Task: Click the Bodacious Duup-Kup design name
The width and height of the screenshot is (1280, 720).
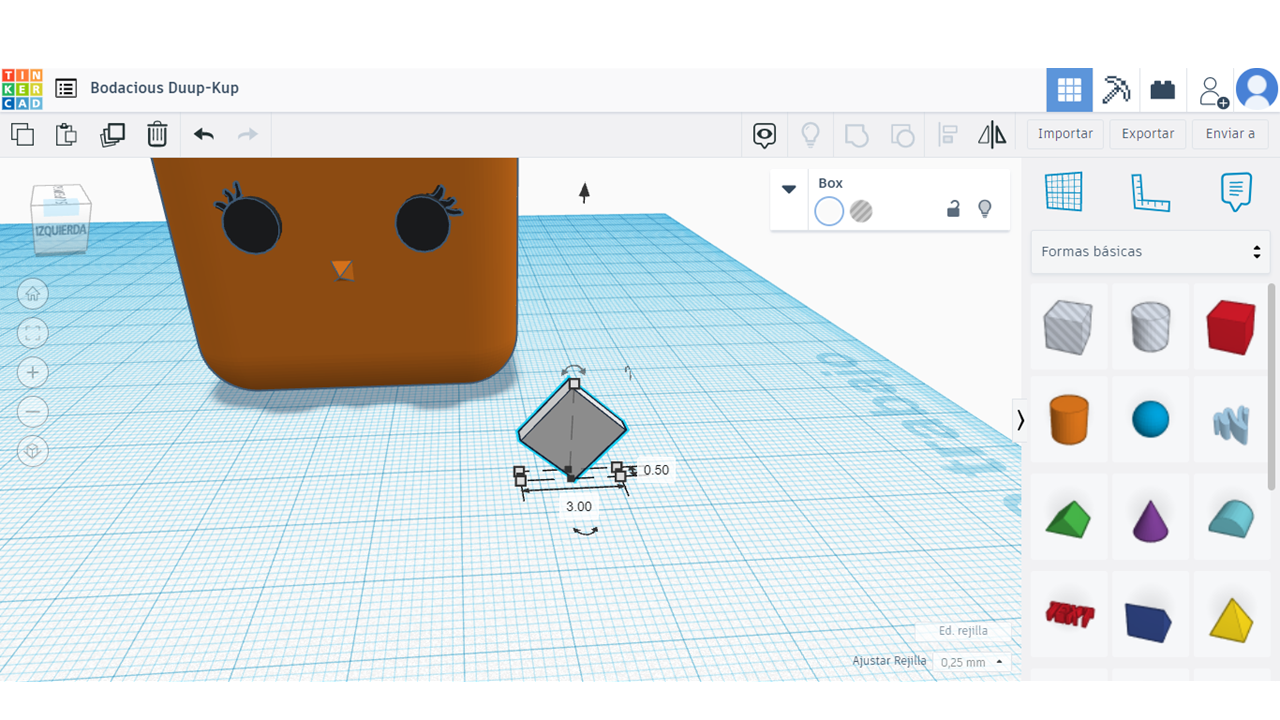Action: coord(165,88)
